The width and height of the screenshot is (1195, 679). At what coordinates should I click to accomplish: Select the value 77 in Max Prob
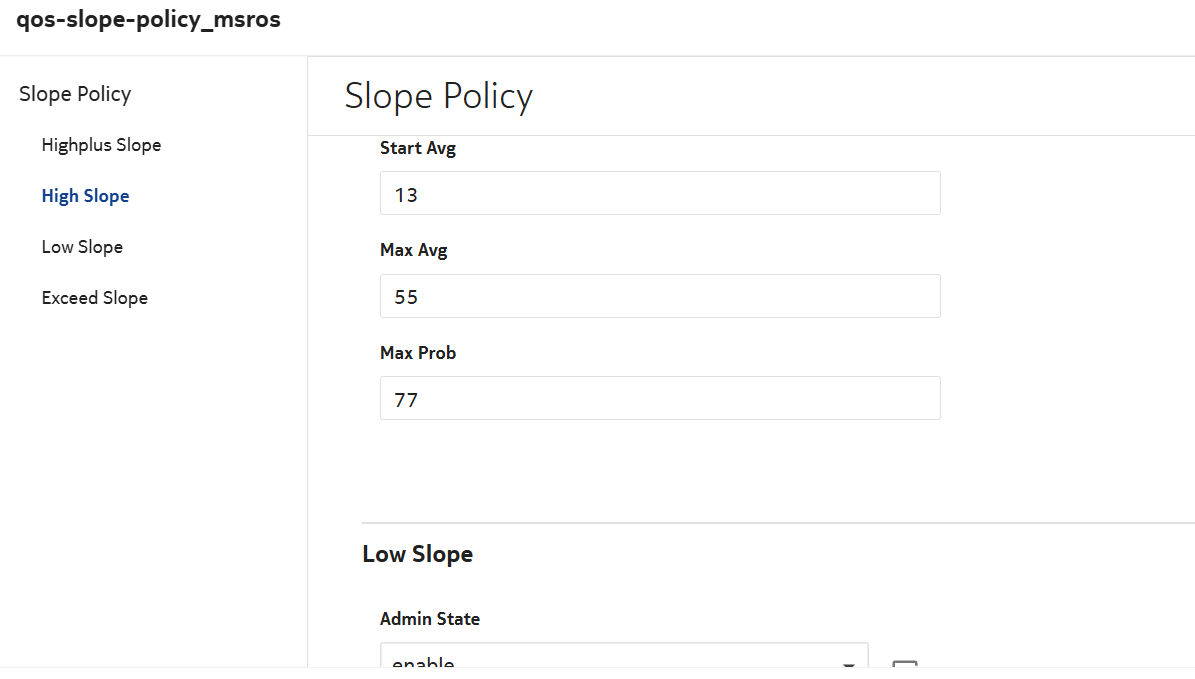[406, 400]
